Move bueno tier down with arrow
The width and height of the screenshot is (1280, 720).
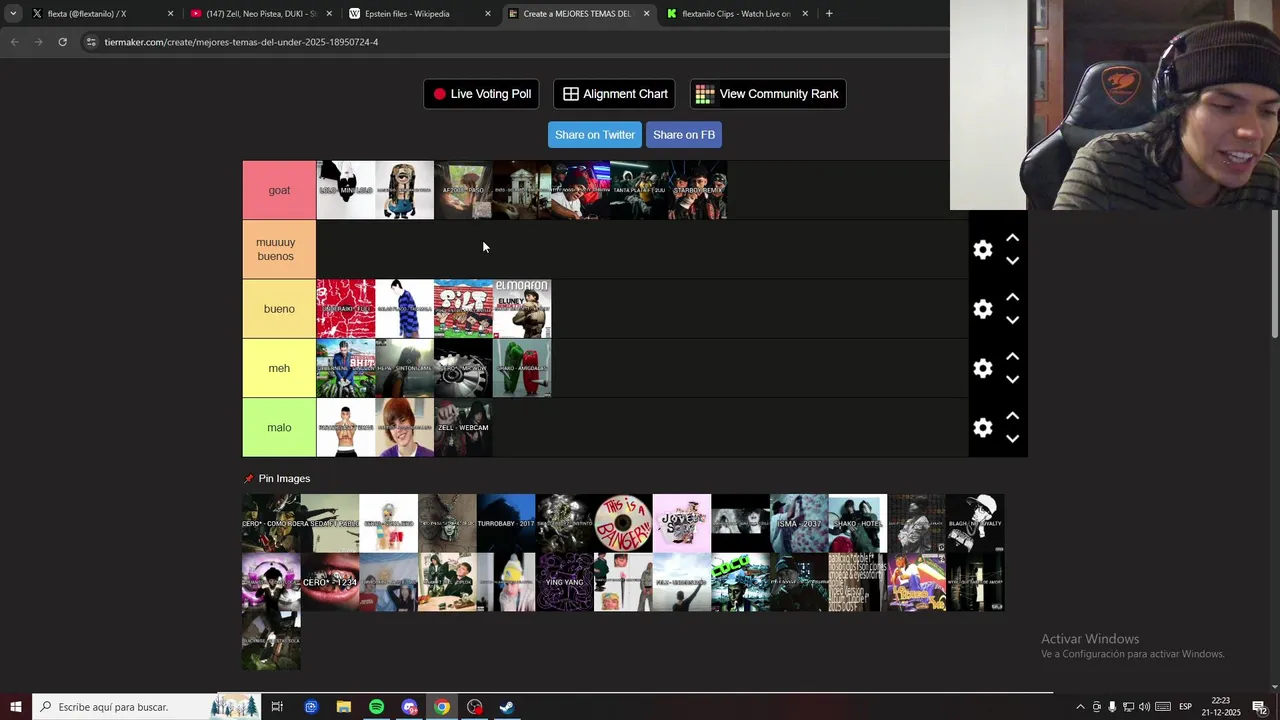[x=1012, y=320]
